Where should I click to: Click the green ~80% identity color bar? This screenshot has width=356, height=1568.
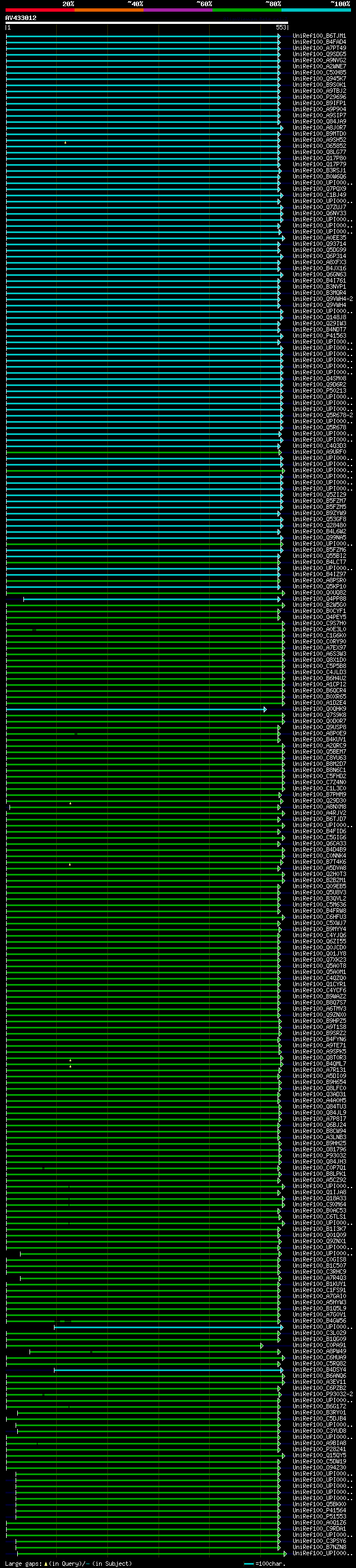[246, 11]
